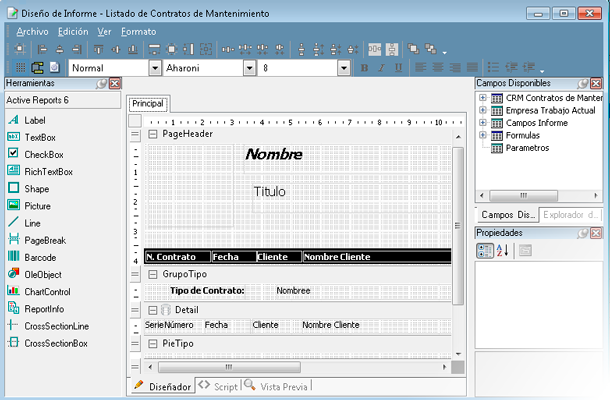Collapse the PageHeader section
610x400 pixels.
tap(153, 134)
